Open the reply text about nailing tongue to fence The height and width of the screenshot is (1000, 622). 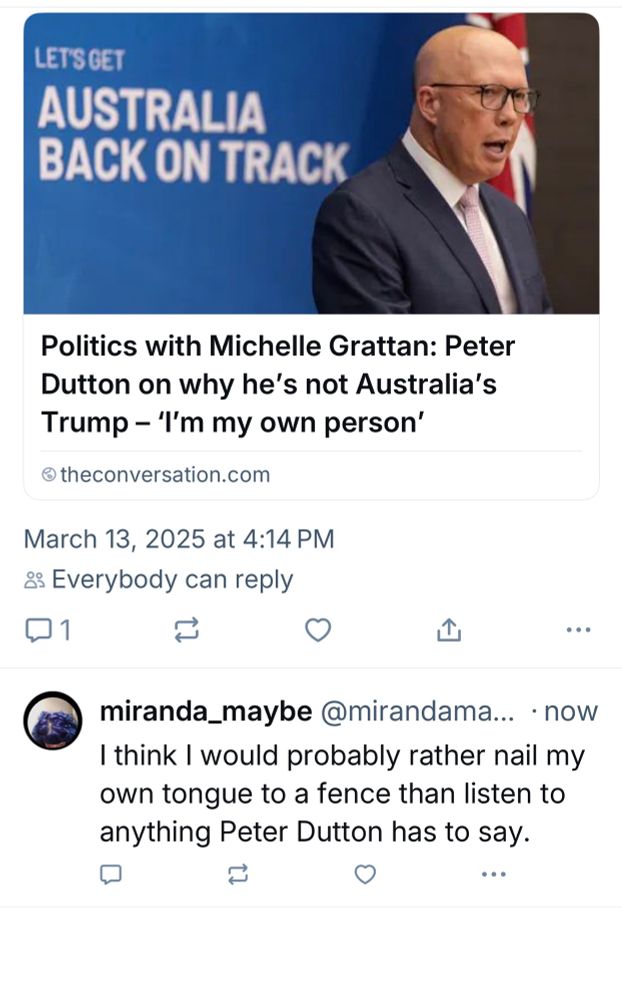pos(342,793)
